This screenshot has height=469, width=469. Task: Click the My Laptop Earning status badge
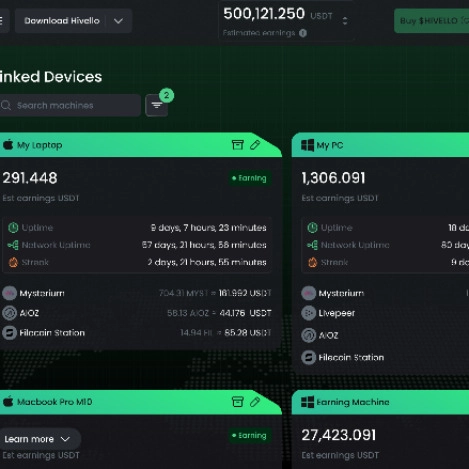coord(250,178)
